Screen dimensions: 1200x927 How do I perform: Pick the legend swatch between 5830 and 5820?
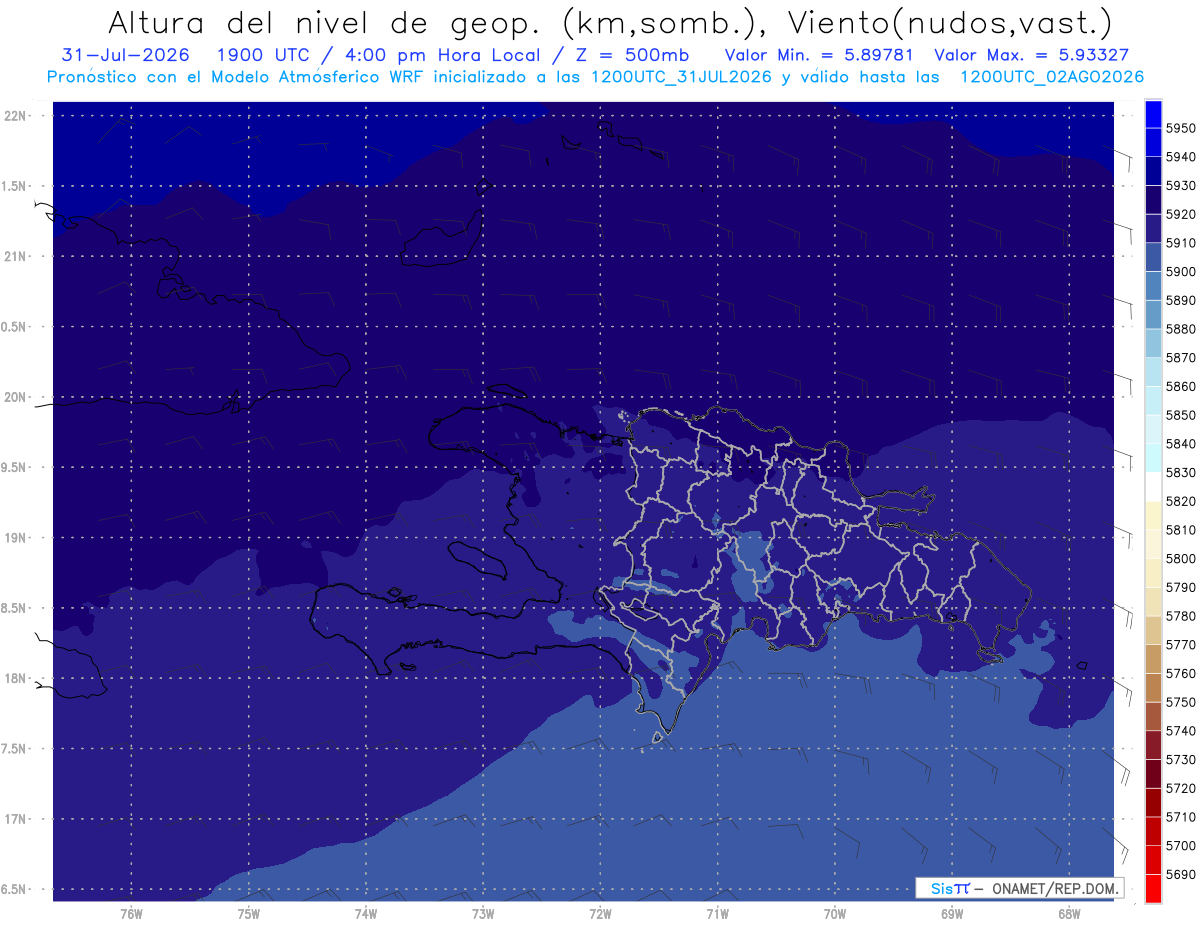(1153, 486)
